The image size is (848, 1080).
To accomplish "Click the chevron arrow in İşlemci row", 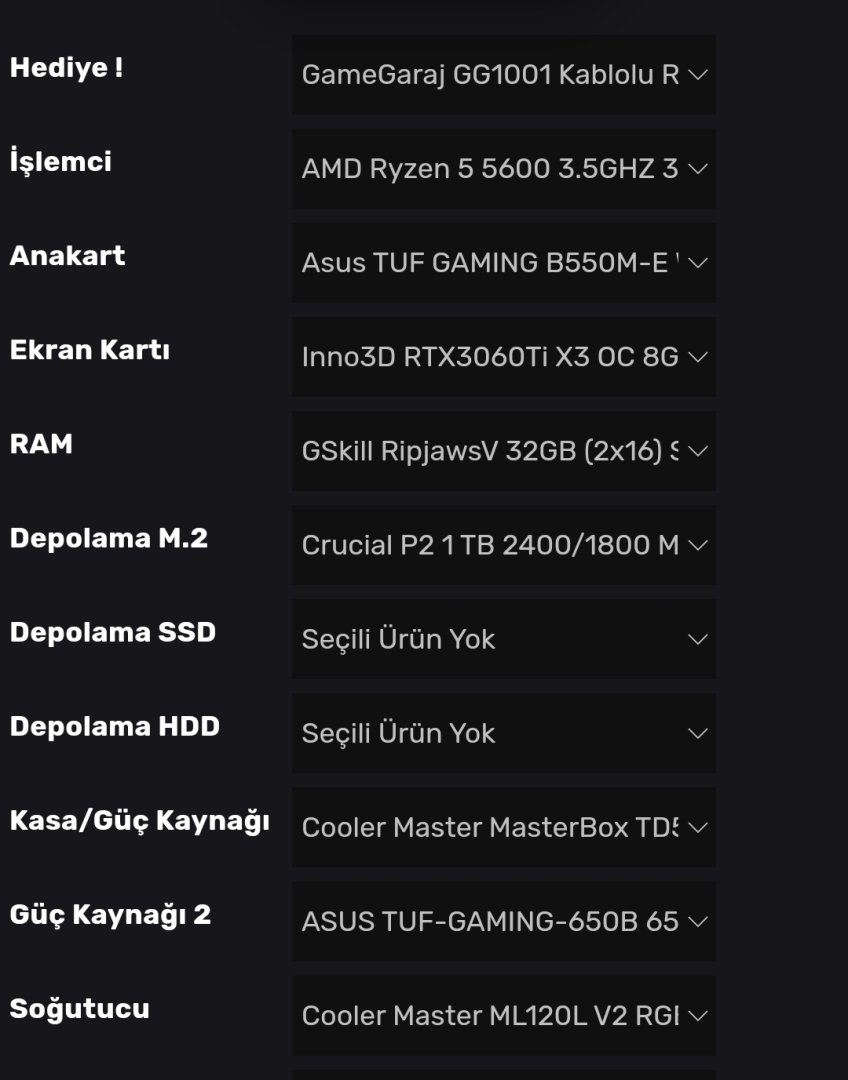I will coord(698,169).
